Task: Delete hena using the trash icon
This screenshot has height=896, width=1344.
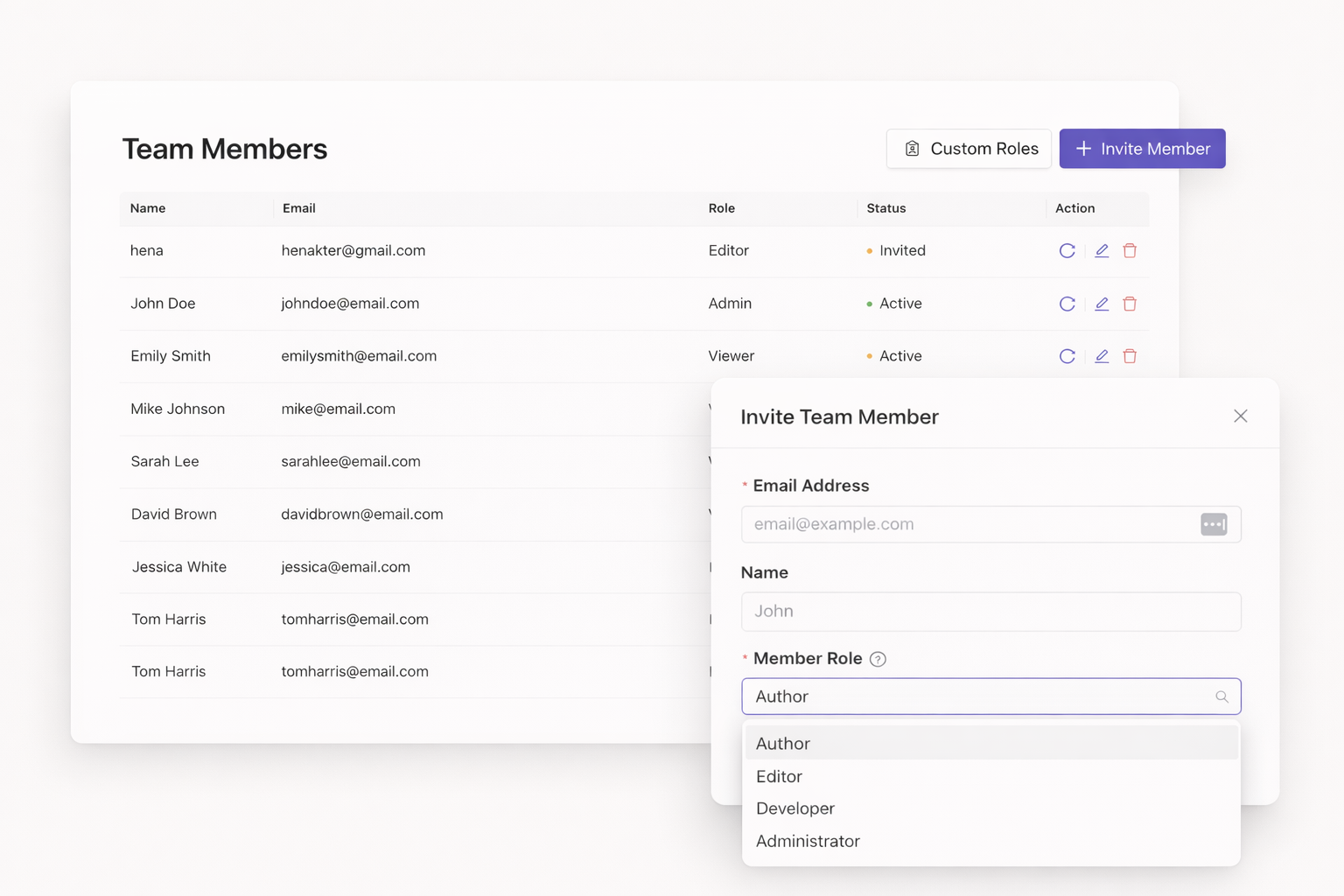Action: [x=1130, y=251]
